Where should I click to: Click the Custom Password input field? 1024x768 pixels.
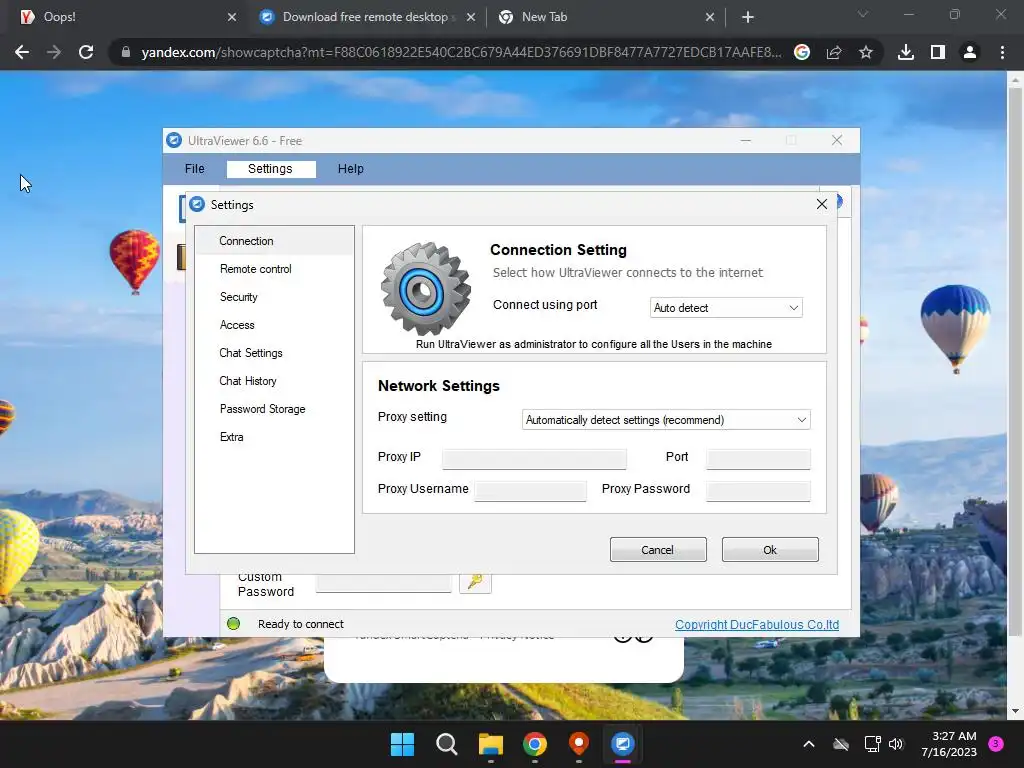click(383, 583)
